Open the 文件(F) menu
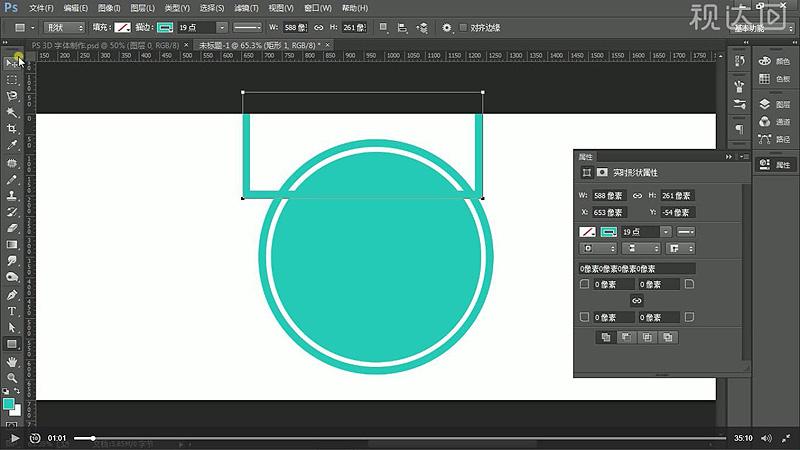Image resolution: width=800 pixels, height=450 pixels. point(41,8)
